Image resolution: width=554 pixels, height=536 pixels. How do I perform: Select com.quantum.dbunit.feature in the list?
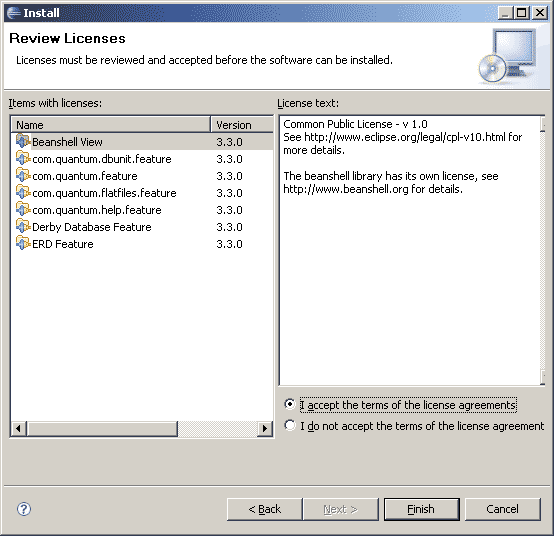tap(102, 159)
